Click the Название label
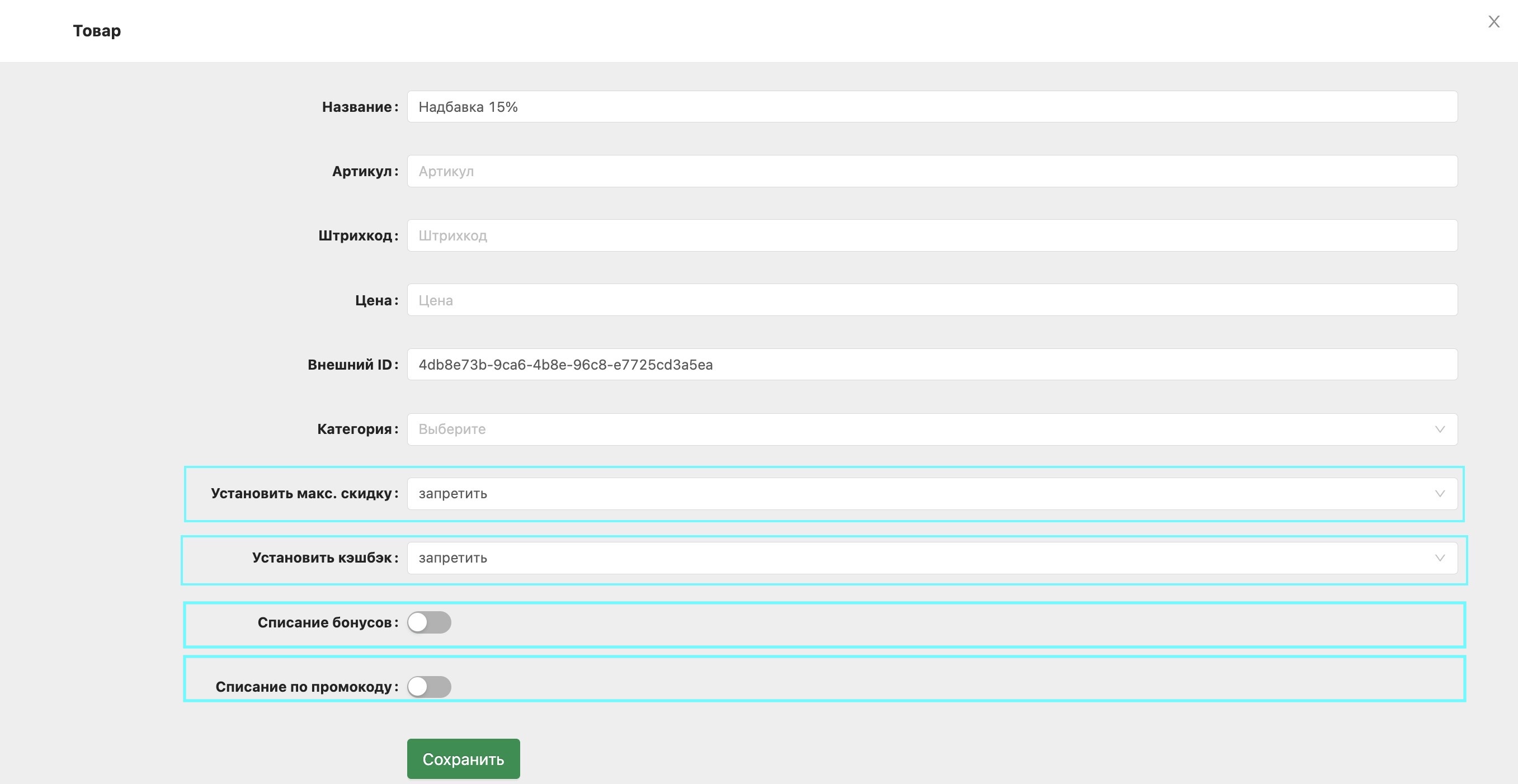 click(x=360, y=107)
